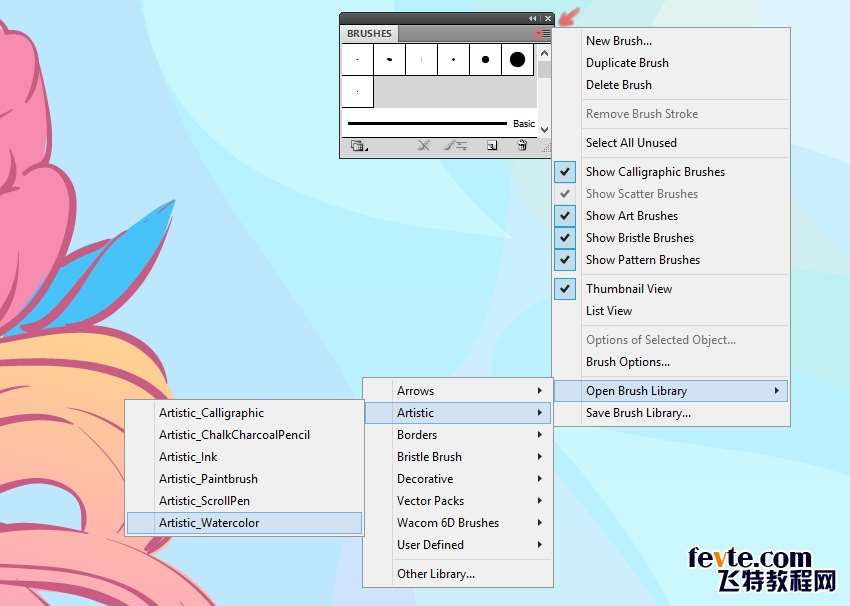
Task: Click Options of Selected Object icon
Action: (456, 146)
